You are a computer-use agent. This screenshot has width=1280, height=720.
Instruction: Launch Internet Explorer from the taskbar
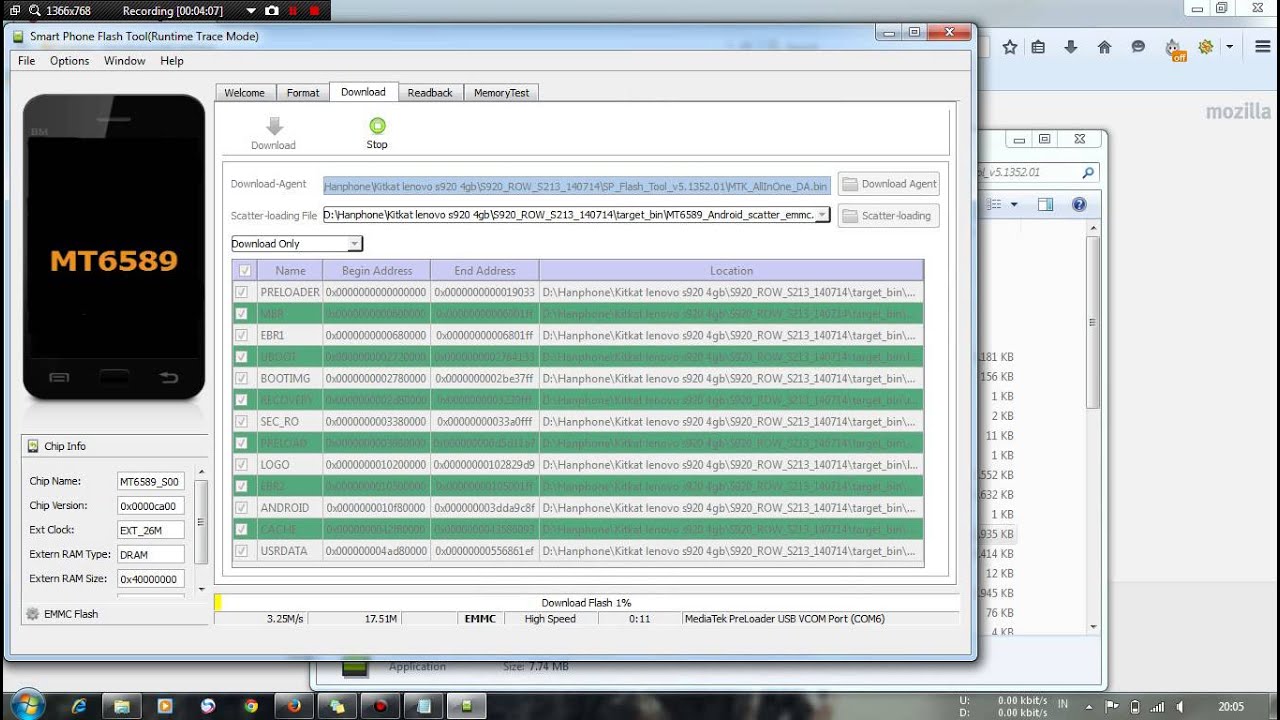coord(79,705)
